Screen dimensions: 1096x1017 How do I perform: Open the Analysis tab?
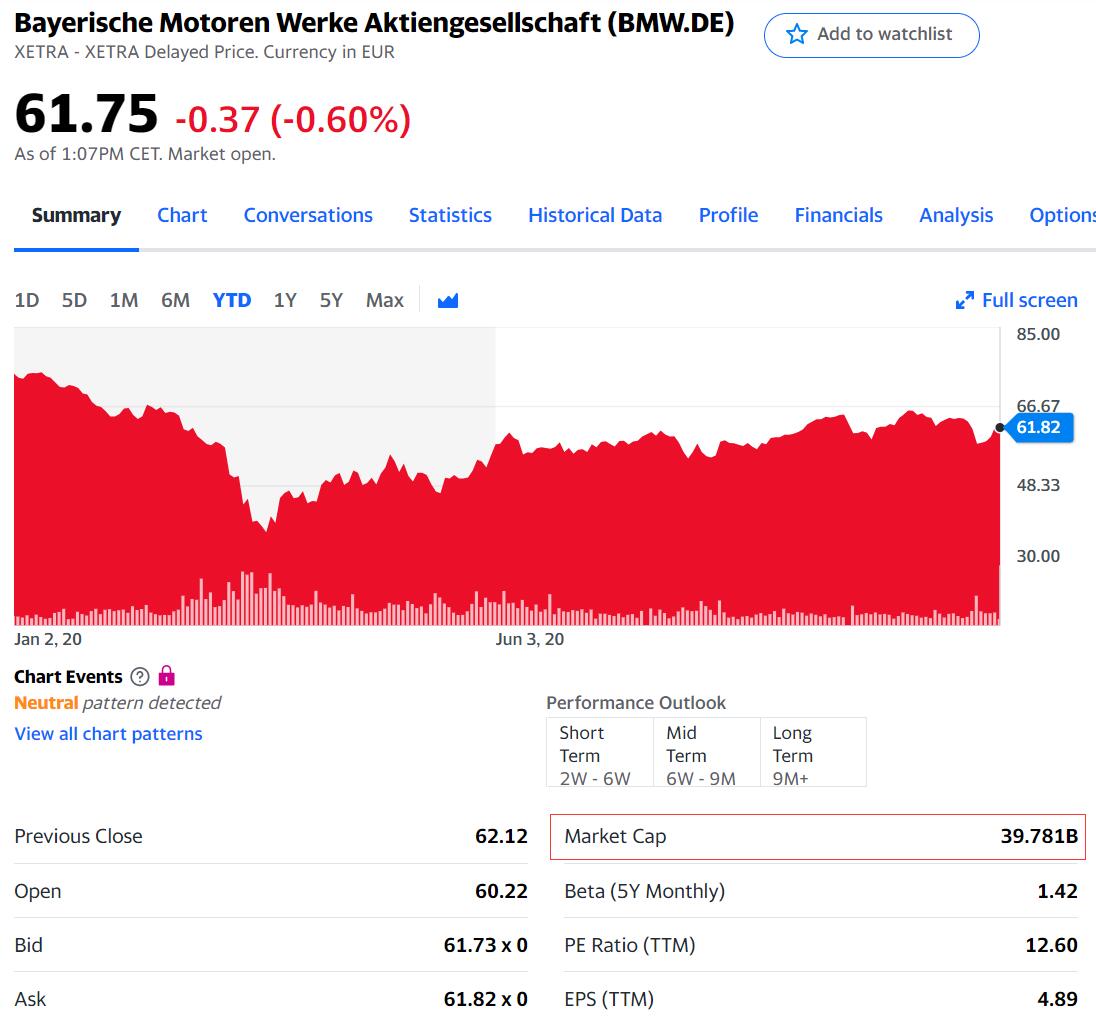pos(956,215)
